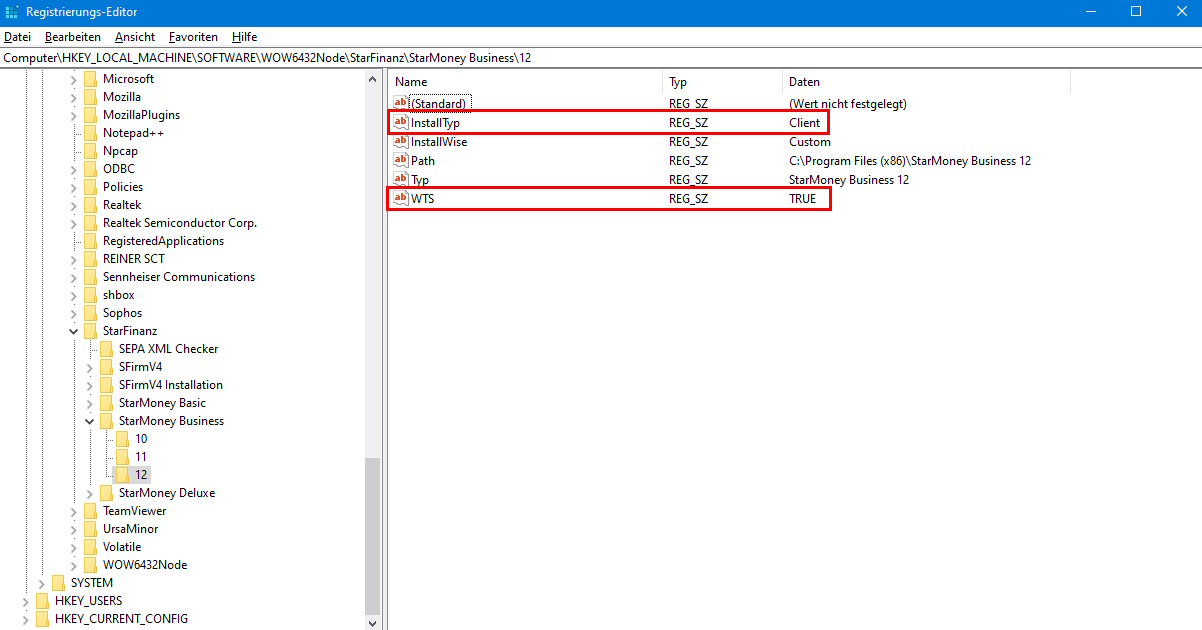Click the Volatile key folder icon
Image resolution: width=1202 pixels, height=630 pixels.
(90, 547)
